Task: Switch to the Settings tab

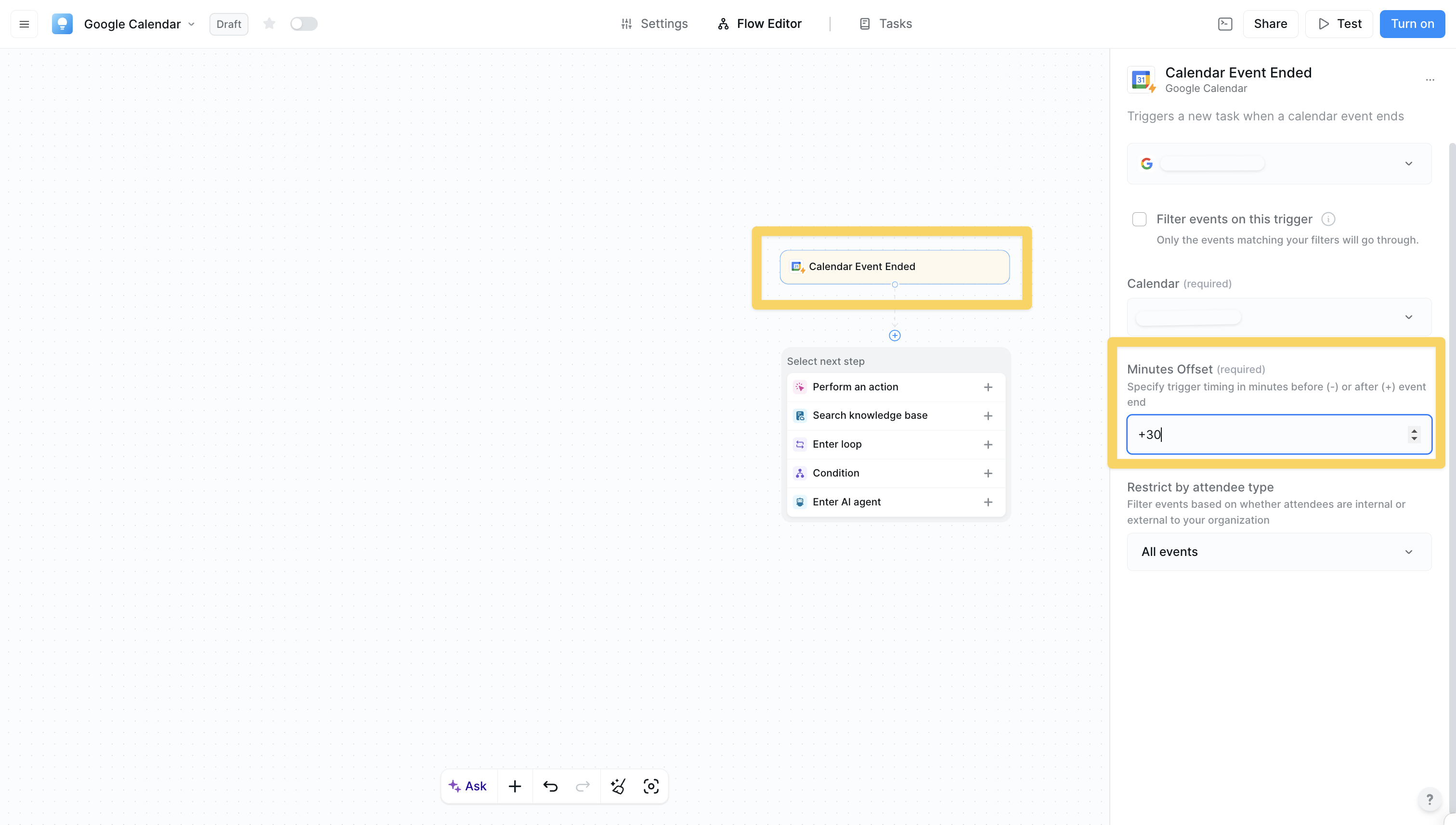Action: (x=654, y=24)
